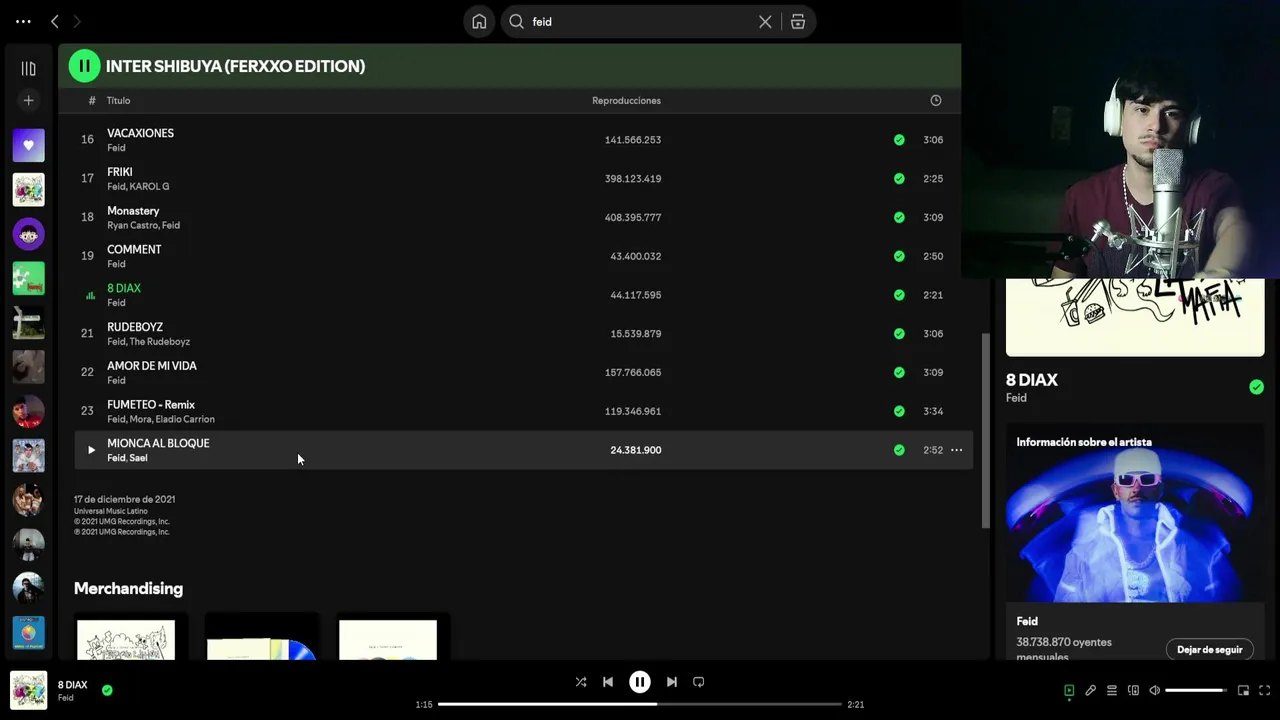Toggle saved check in bottom player bar
The width and height of the screenshot is (1280, 720).
tap(107, 690)
